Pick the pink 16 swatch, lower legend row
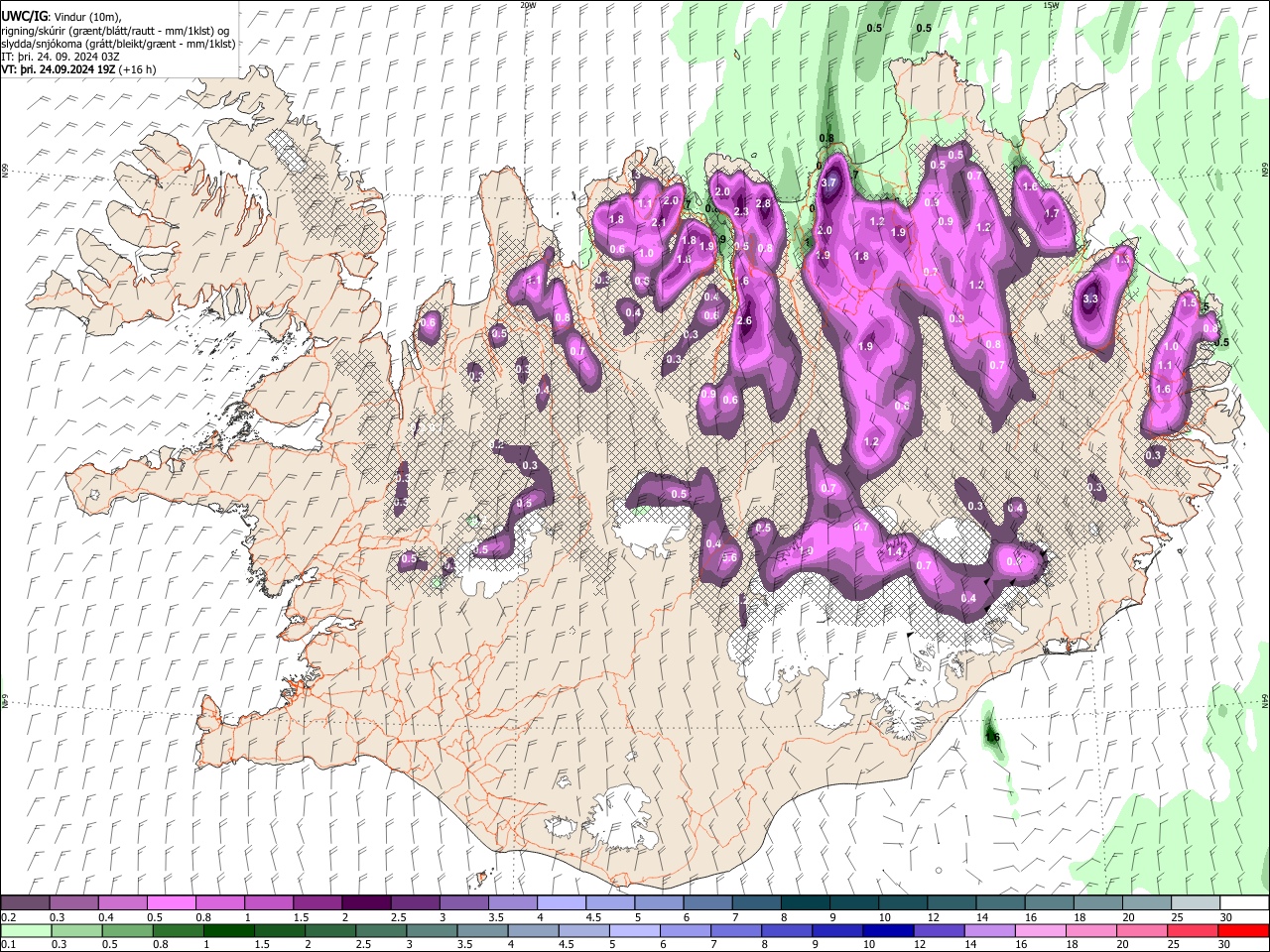The image size is (1270, 952). coord(1040,930)
